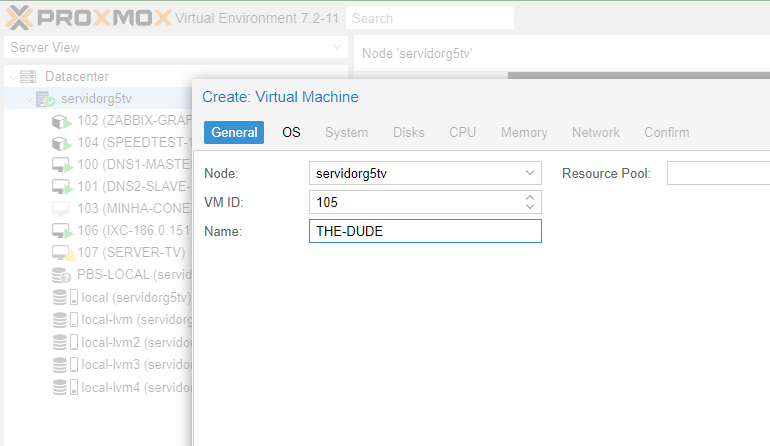Select 101 (DNS2-SLAVE in the tree

pos(134,186)
